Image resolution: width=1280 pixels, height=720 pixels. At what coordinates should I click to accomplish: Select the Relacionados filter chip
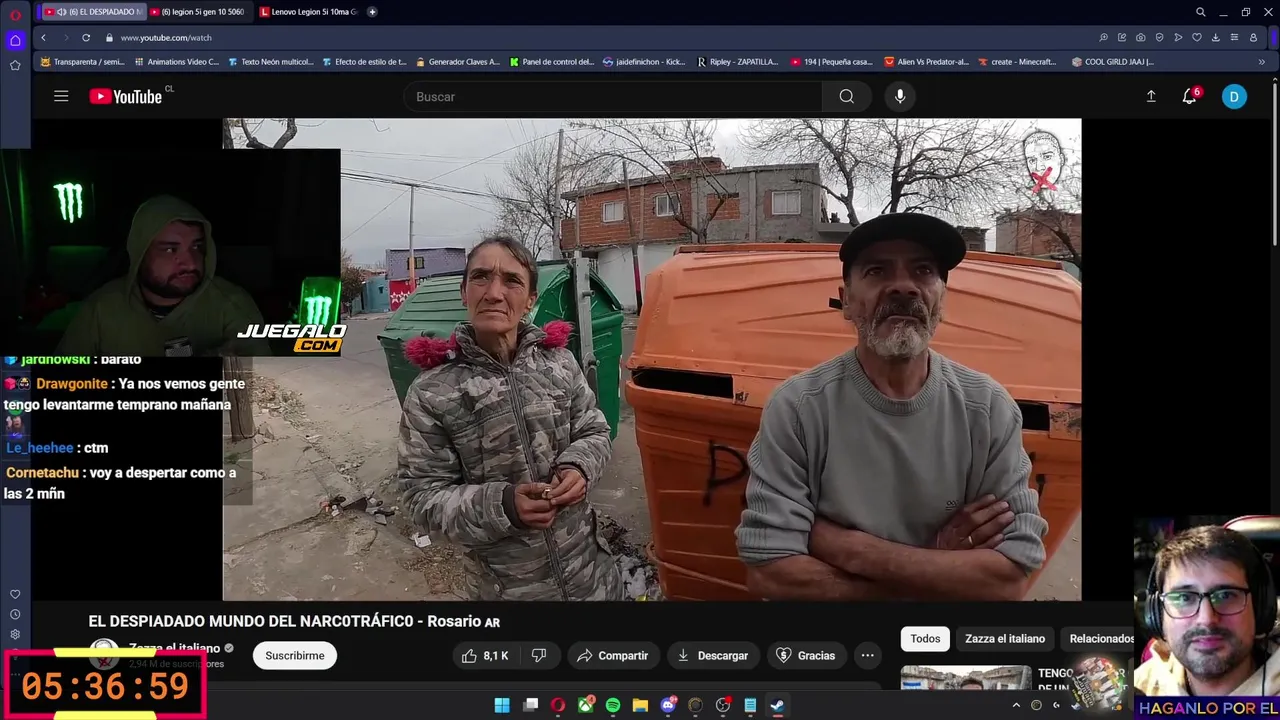pos(1102,638)
